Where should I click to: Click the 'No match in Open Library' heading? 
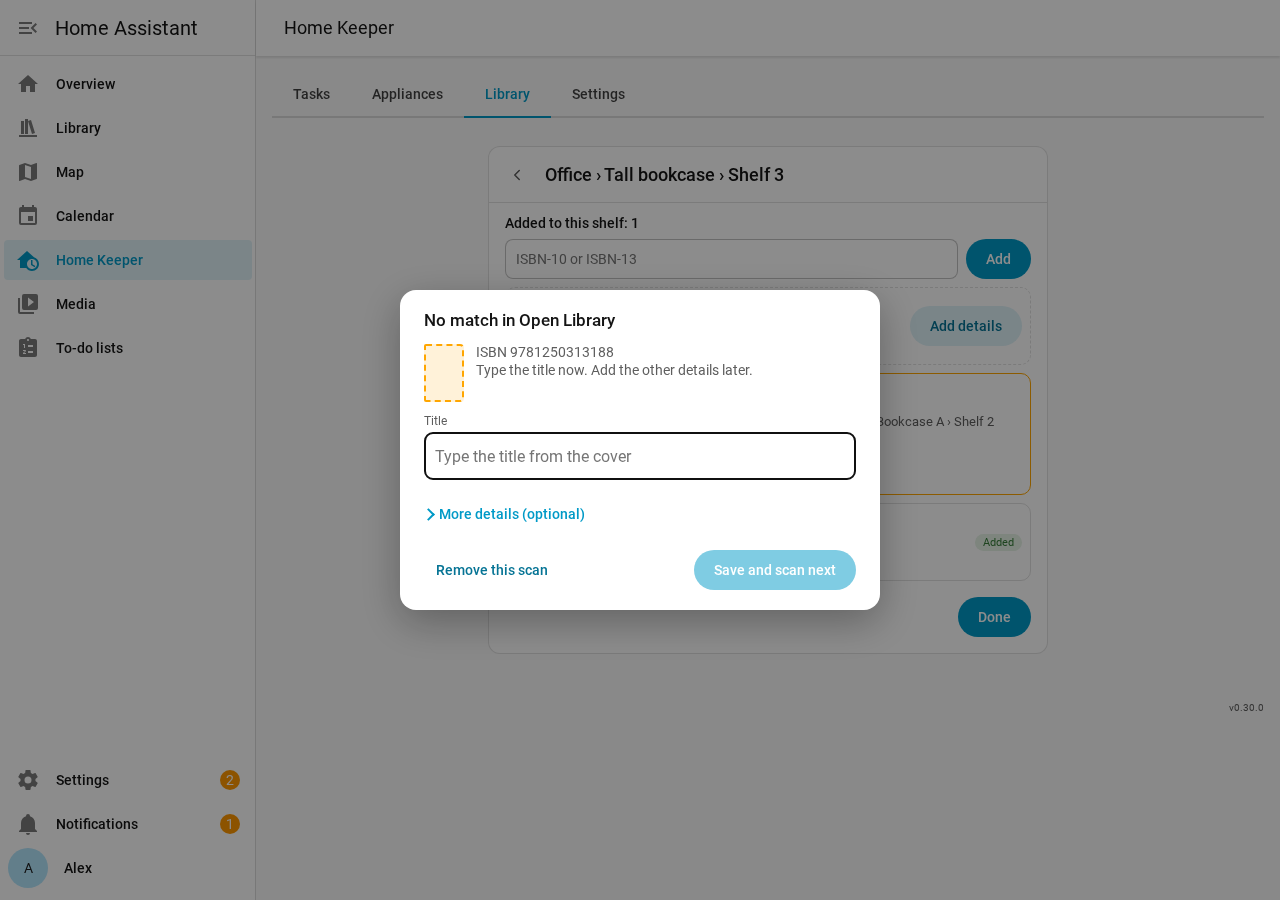519,320
